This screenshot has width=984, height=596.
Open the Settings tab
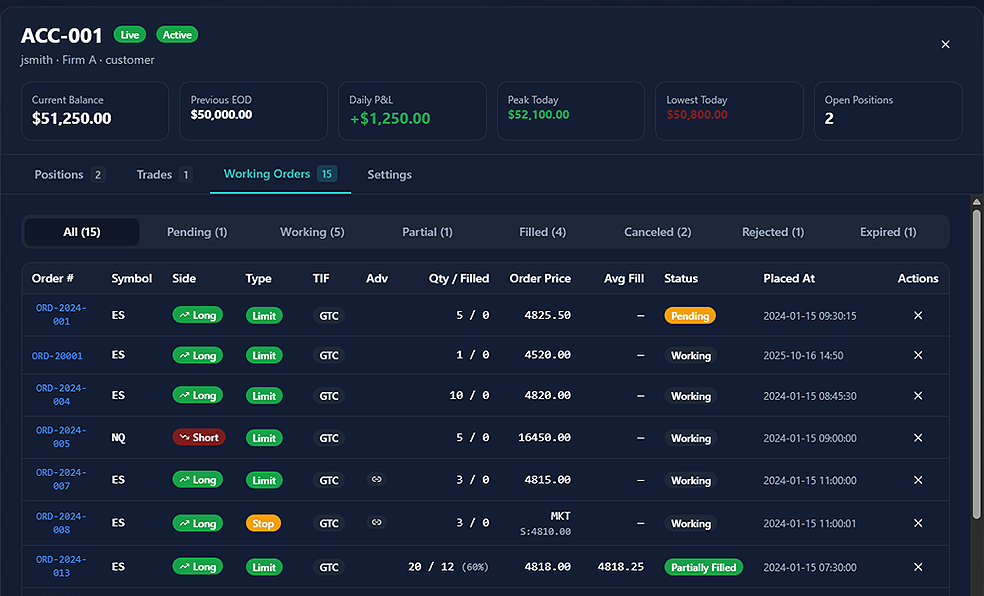tap(389, 174)
